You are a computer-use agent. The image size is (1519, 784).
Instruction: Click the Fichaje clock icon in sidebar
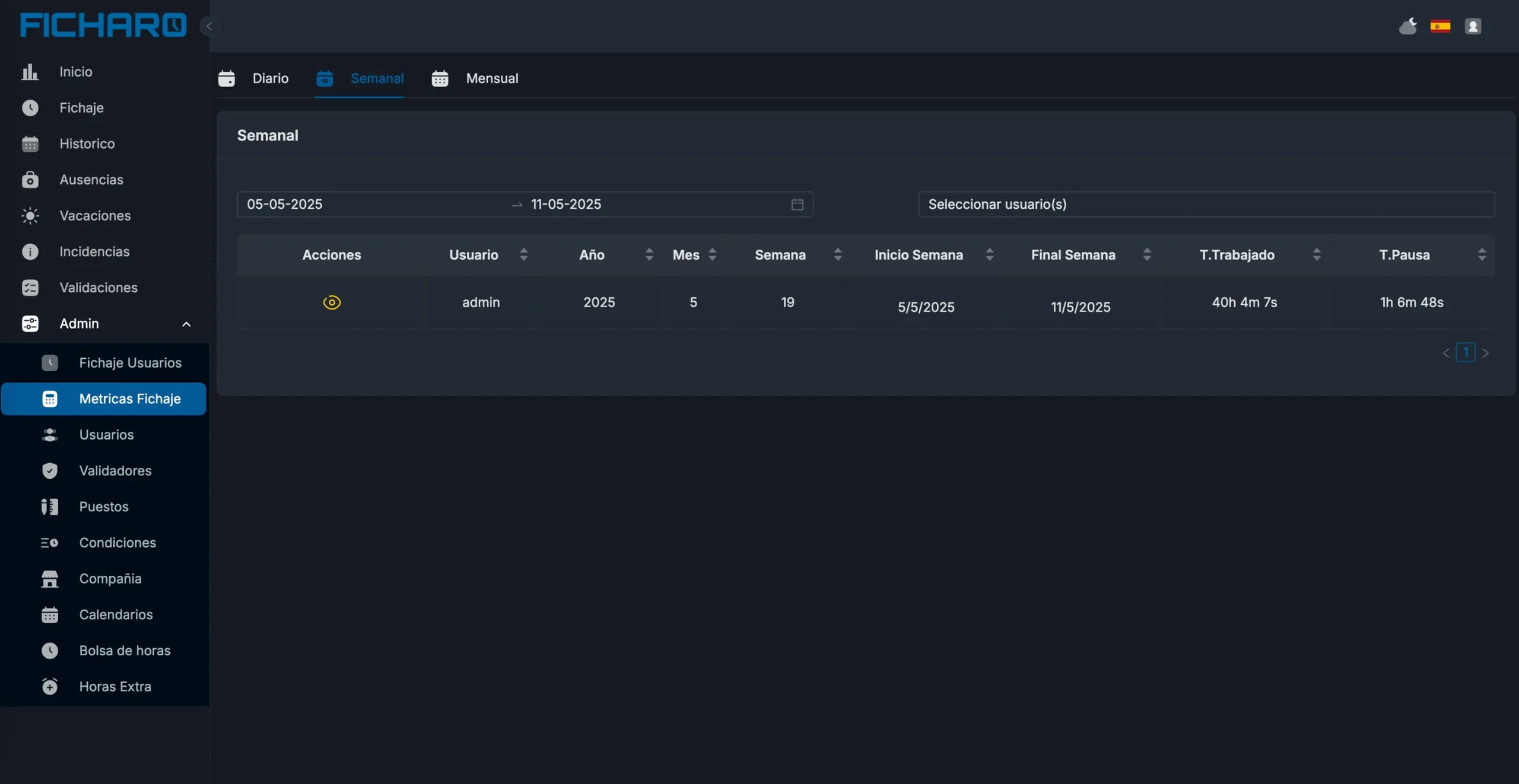click(x=30, y=108)
